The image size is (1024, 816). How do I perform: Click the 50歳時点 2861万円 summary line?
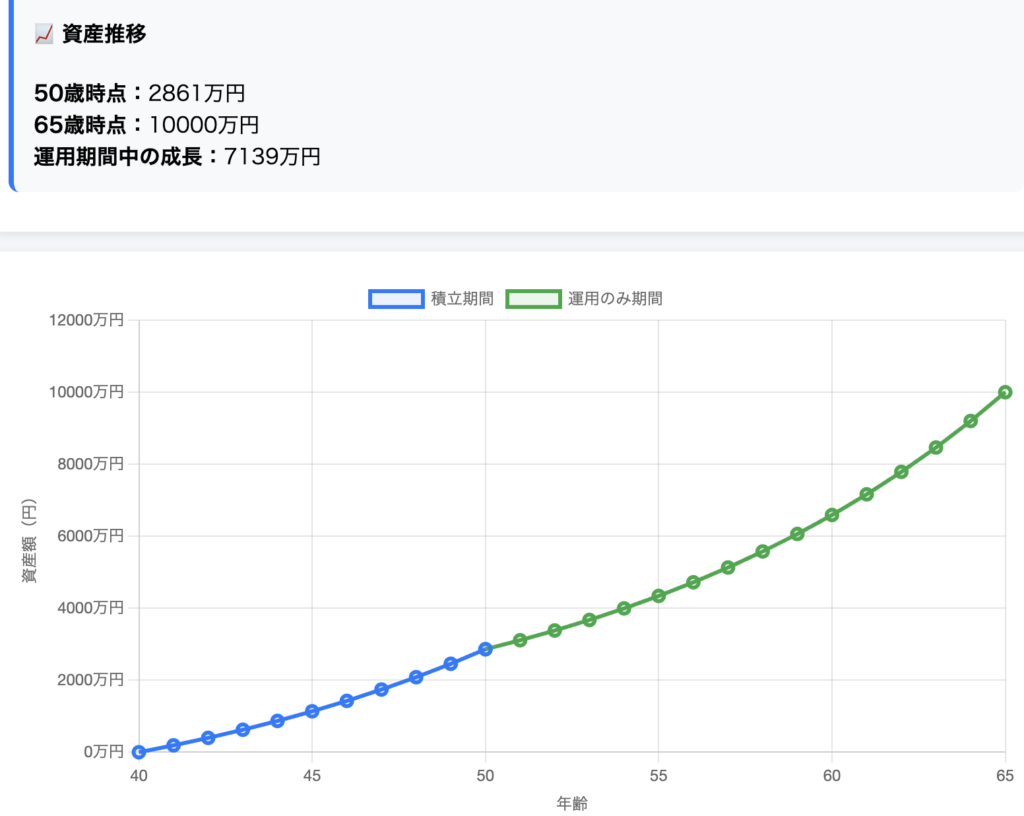coord(140,94)
